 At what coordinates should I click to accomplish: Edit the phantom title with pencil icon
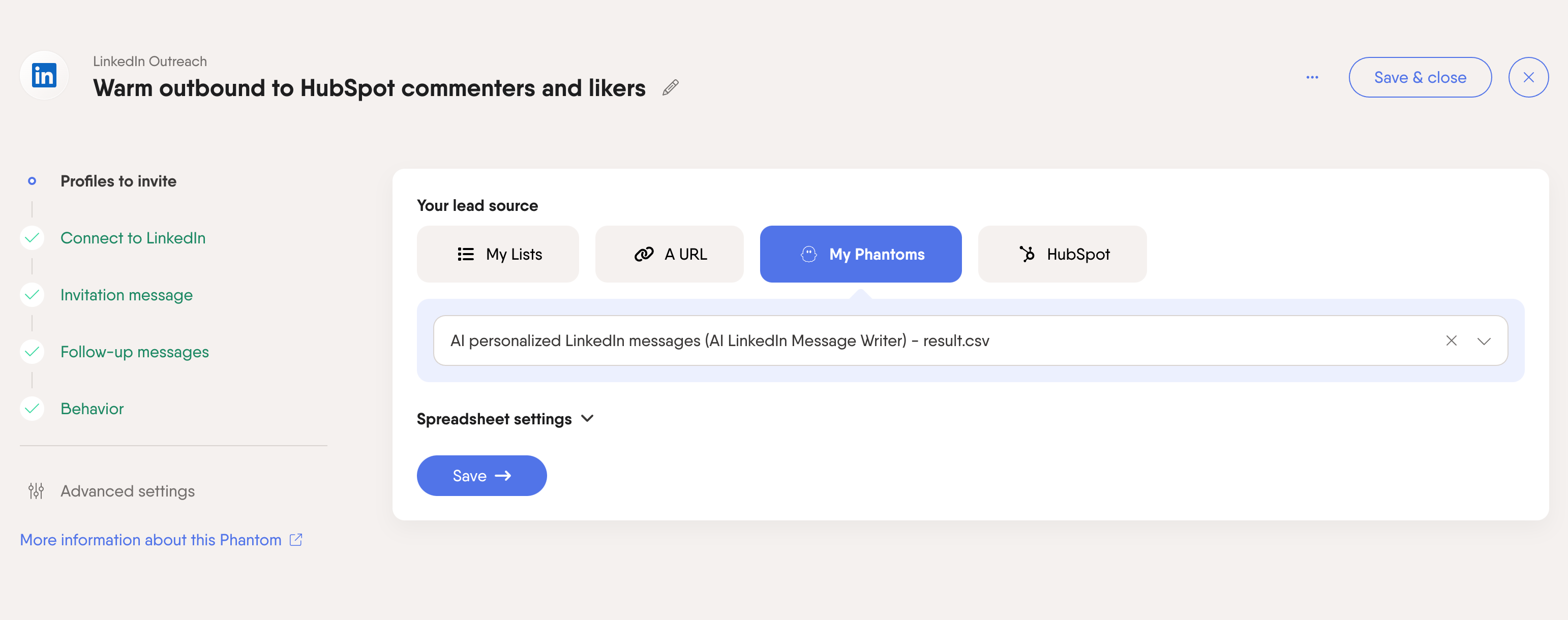click(670, 87)
